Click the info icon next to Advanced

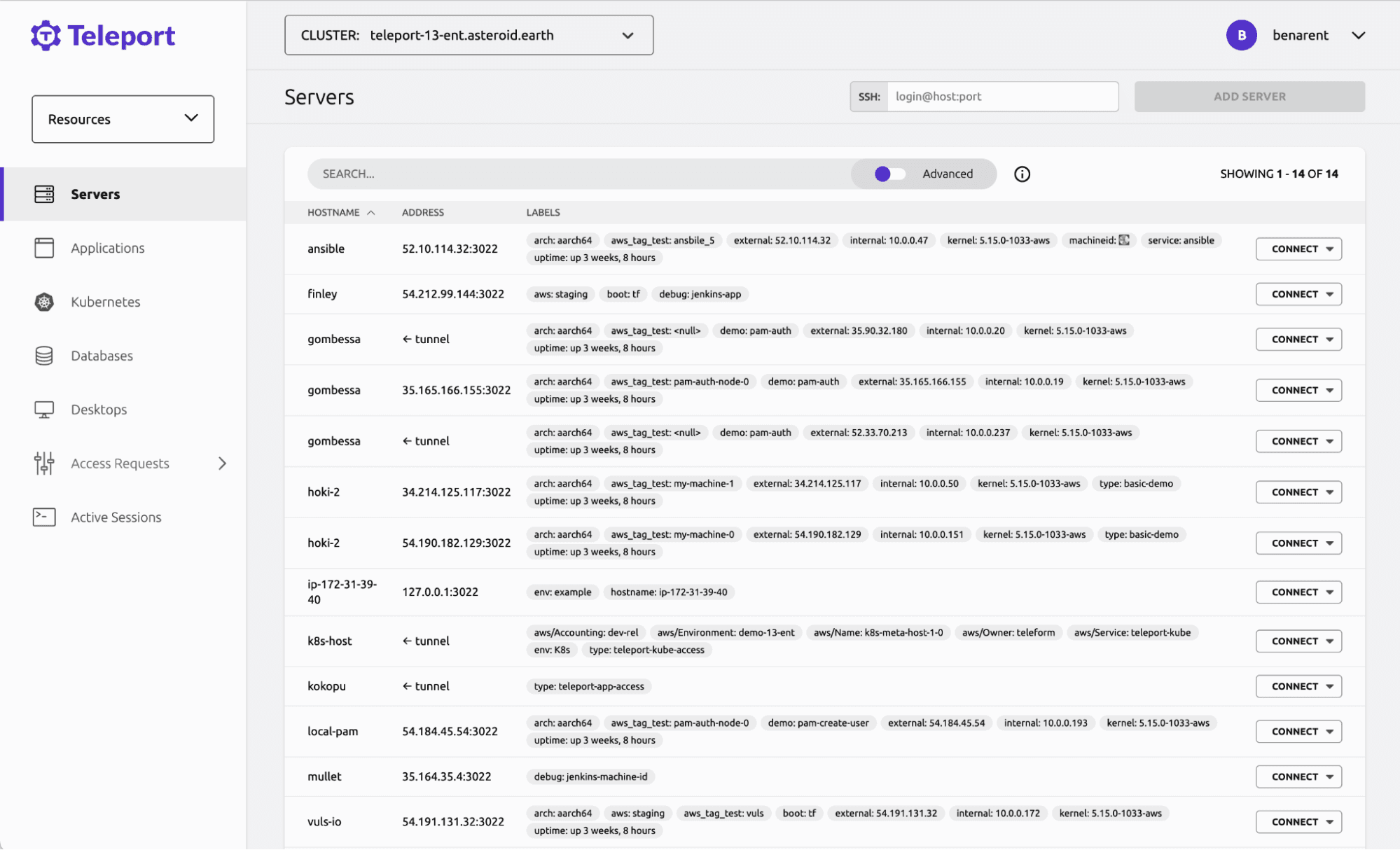coord(1022,174)
